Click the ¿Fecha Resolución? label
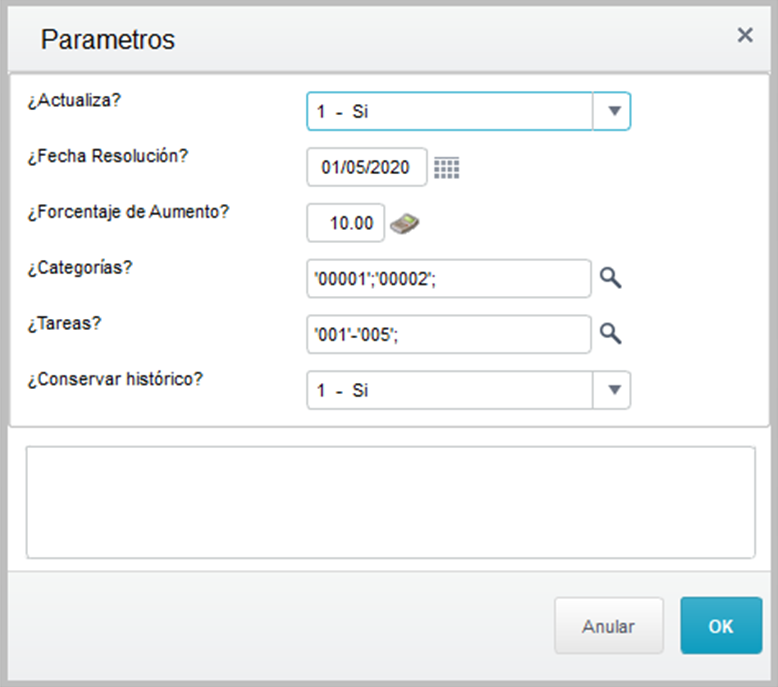The image size is (778, 687). point(108,156)
